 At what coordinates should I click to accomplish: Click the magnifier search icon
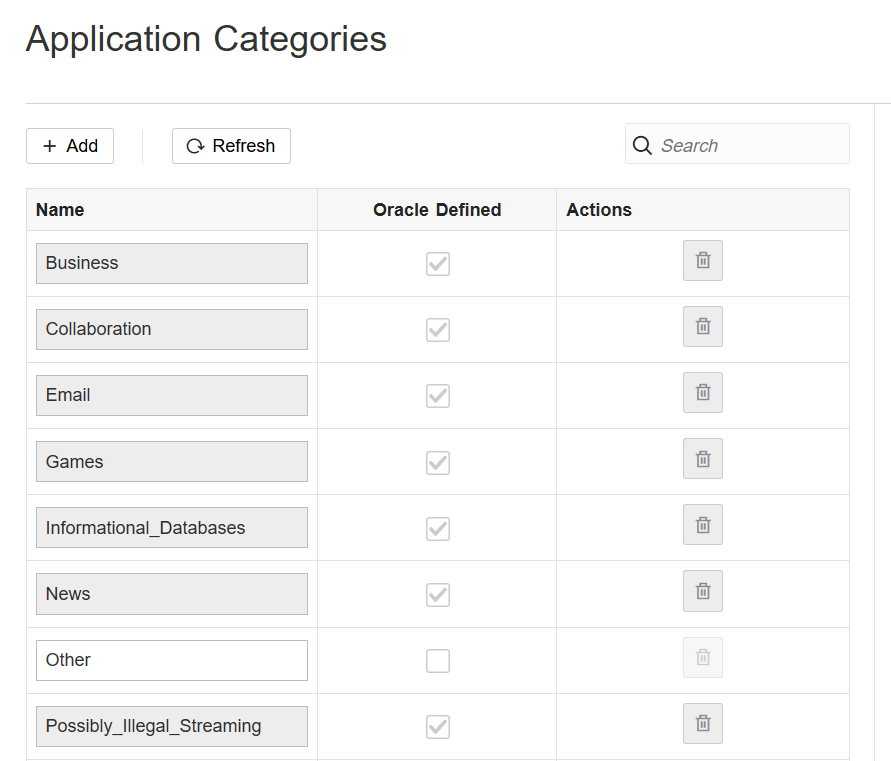click(x=642, y=146)
